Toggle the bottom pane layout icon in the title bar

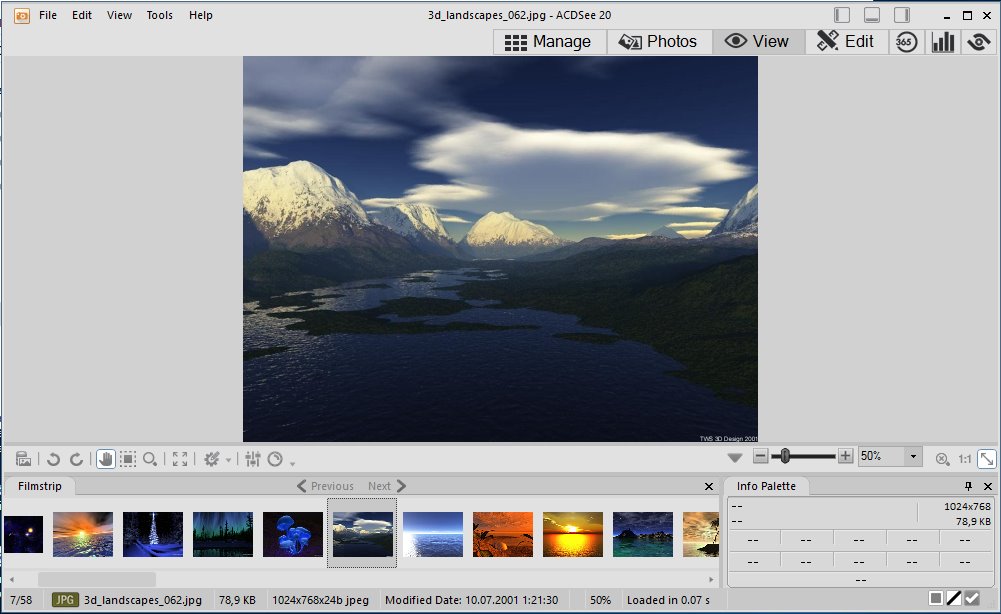coord(872,15)
